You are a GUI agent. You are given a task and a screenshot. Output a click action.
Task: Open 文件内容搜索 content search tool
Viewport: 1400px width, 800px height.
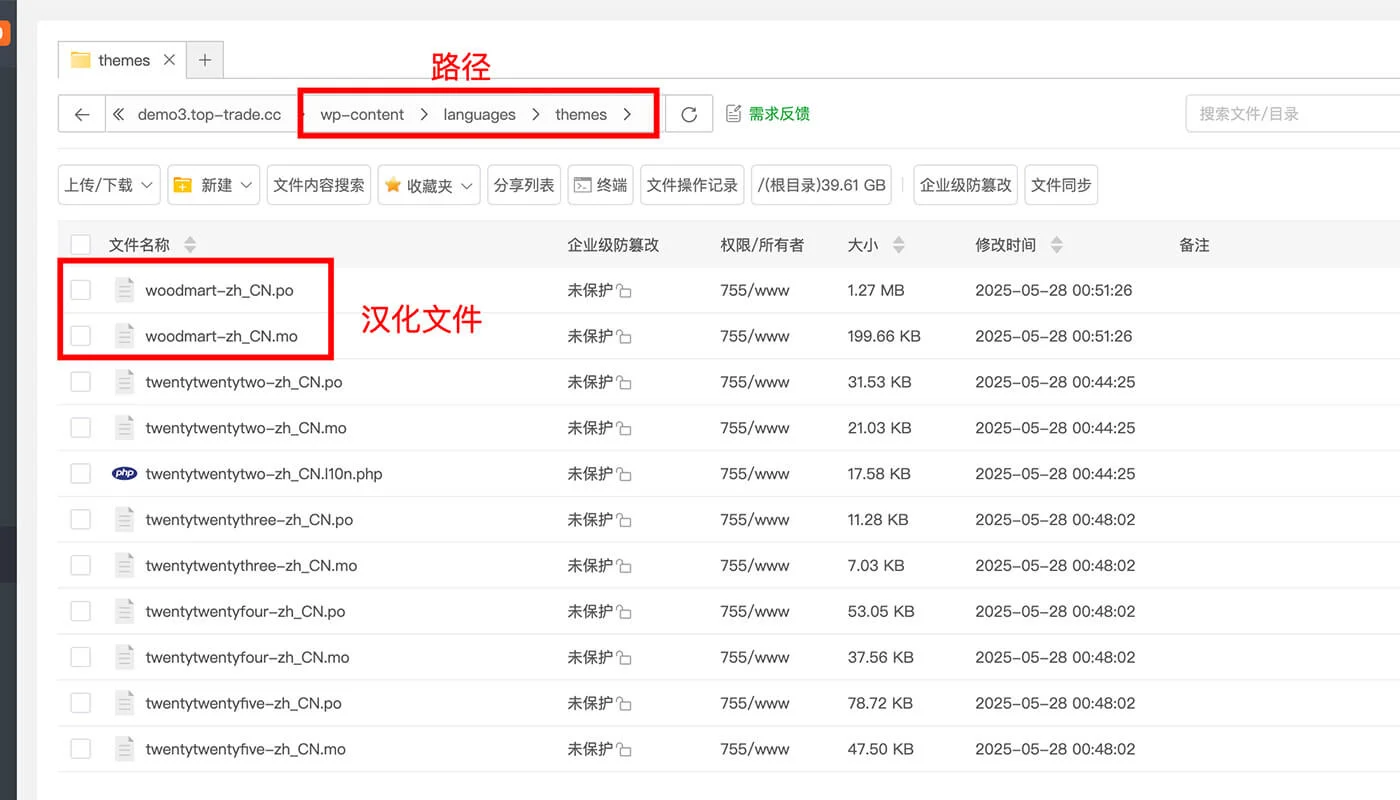click(x=318, y=184)
